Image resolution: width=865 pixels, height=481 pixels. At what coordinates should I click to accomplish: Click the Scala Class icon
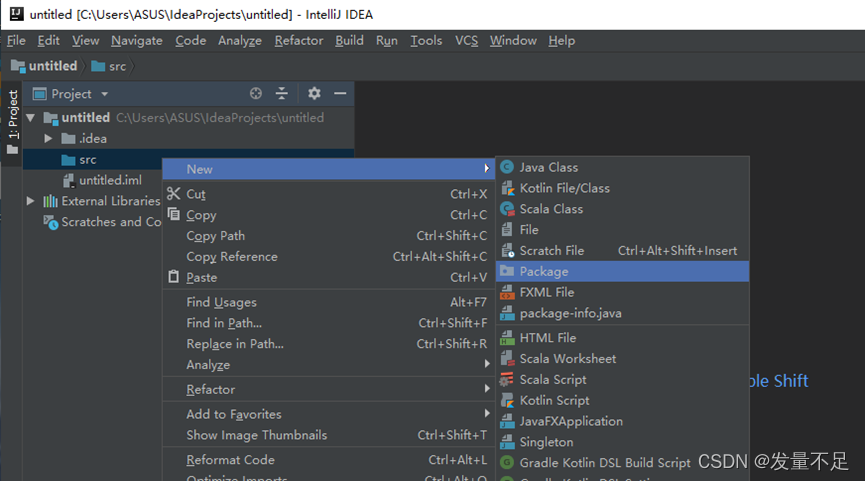(x=507, y=209)
